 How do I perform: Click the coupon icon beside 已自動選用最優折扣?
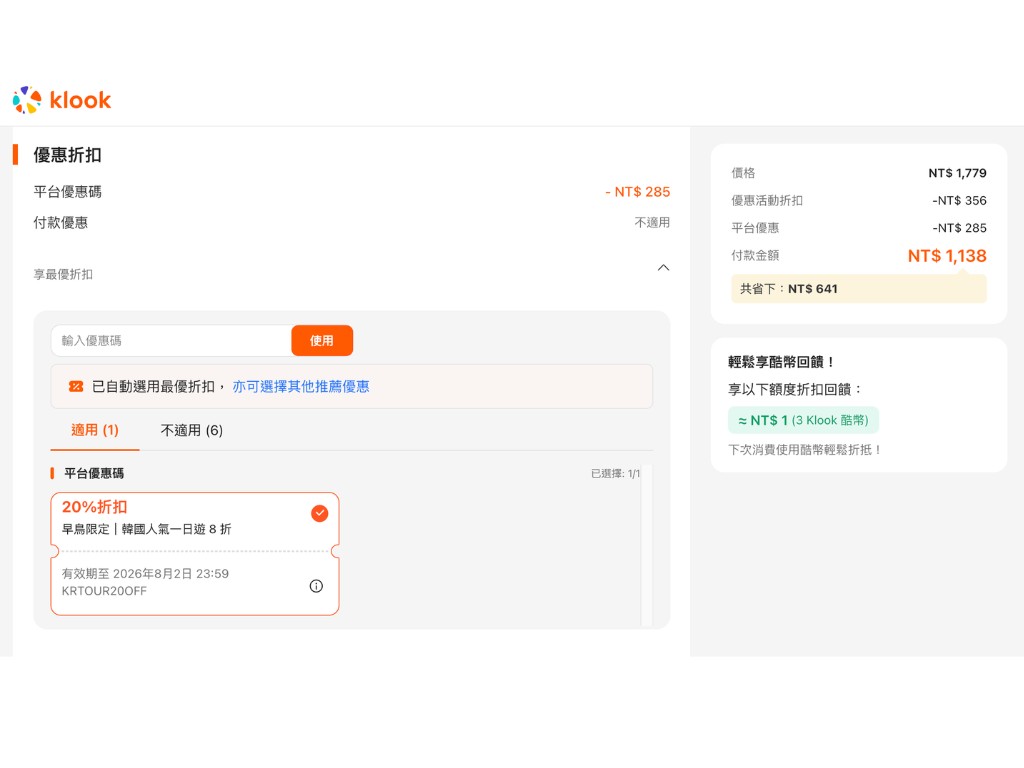(x=76, y=387)
